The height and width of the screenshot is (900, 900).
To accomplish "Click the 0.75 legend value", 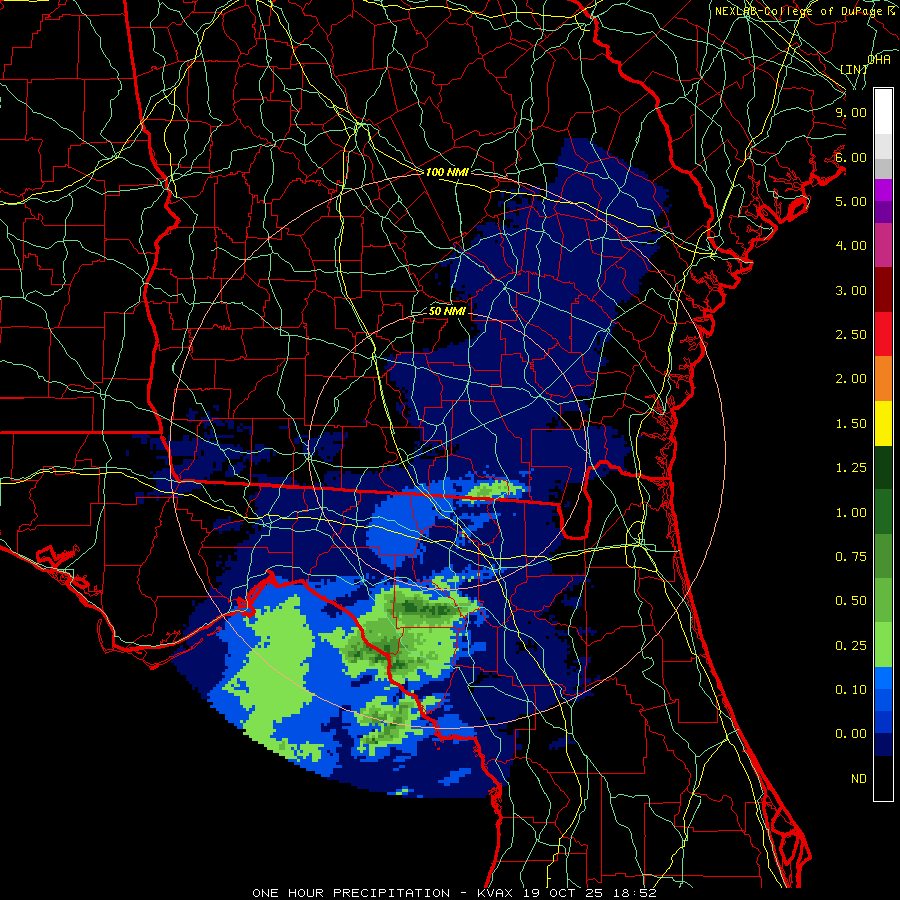I will (x=851, y=557).
